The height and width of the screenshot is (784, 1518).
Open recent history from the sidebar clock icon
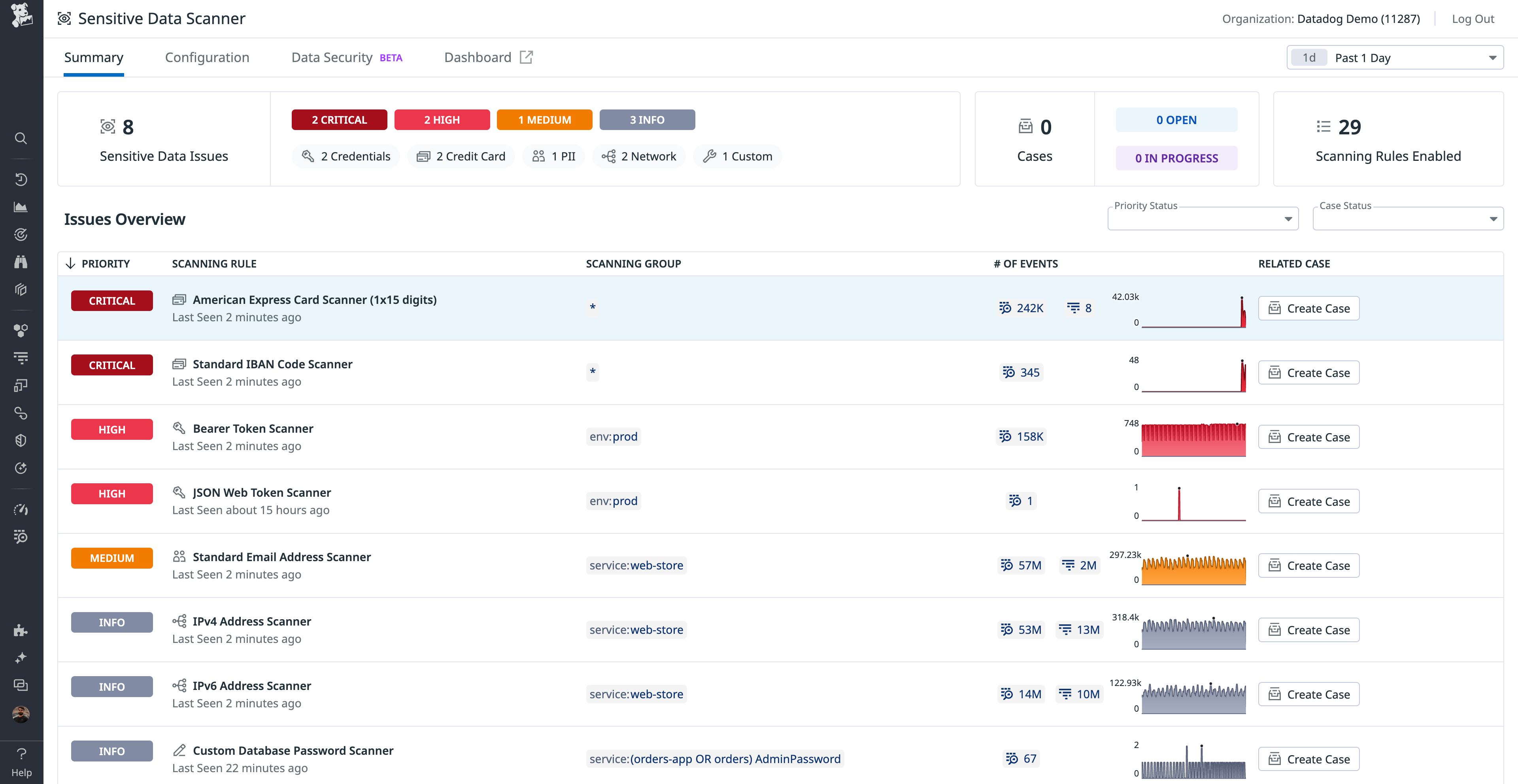[x=21, y=180]
